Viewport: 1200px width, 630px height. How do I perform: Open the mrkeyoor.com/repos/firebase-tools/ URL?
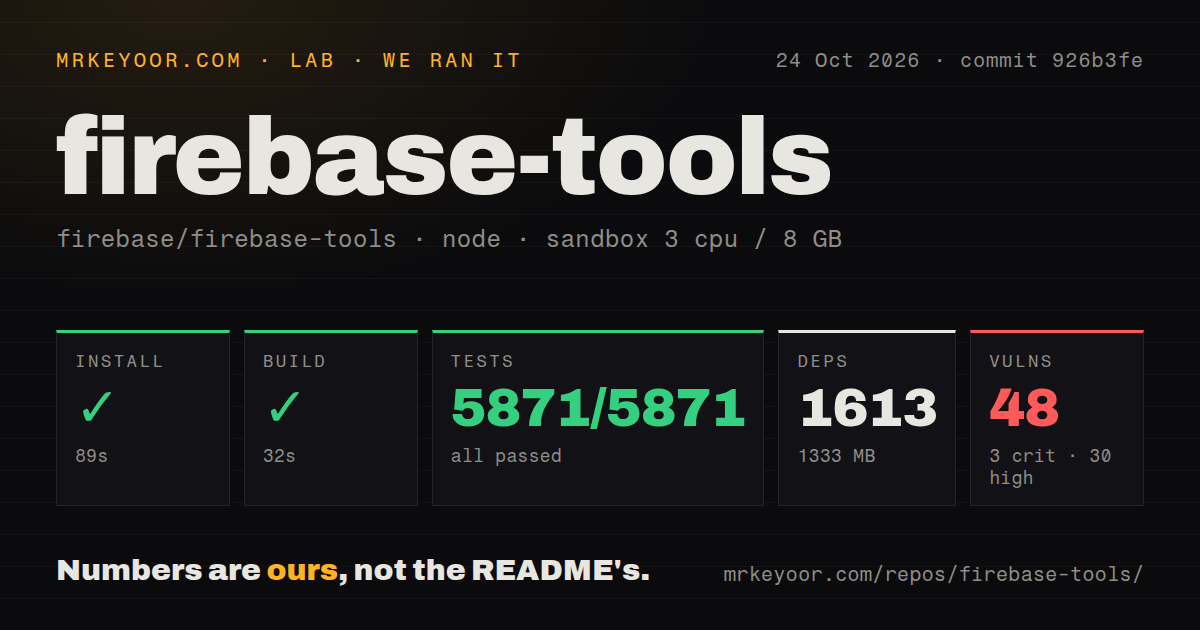(x=933, y=575)
